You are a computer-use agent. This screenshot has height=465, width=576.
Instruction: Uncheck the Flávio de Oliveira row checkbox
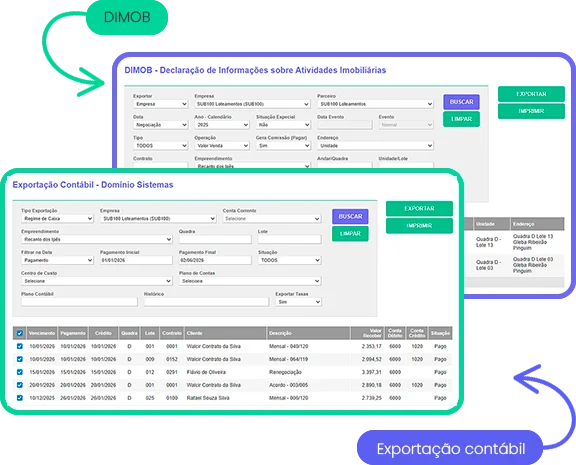click(20, 372)
